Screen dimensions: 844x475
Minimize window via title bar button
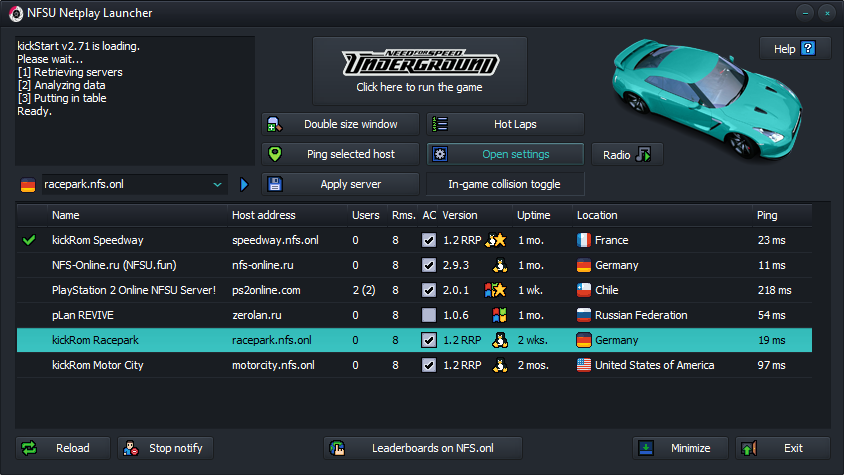[x=805, y=13]
